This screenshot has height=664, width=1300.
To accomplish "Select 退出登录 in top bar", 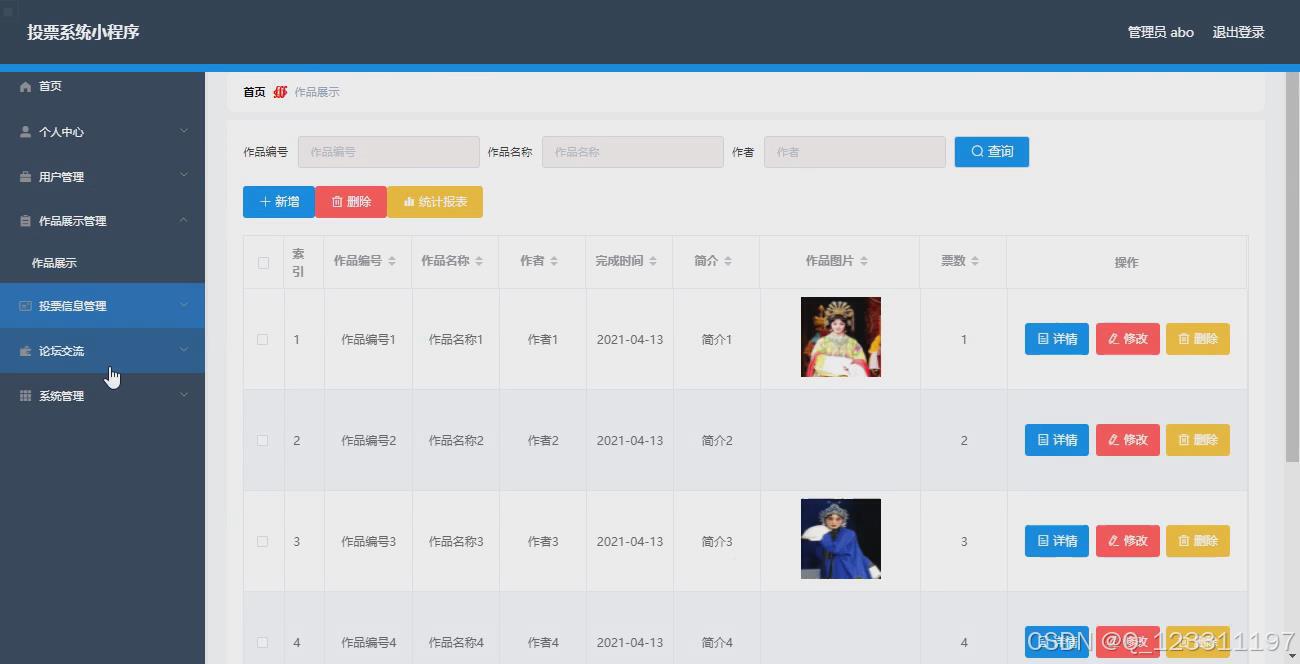I will 1238,31.
